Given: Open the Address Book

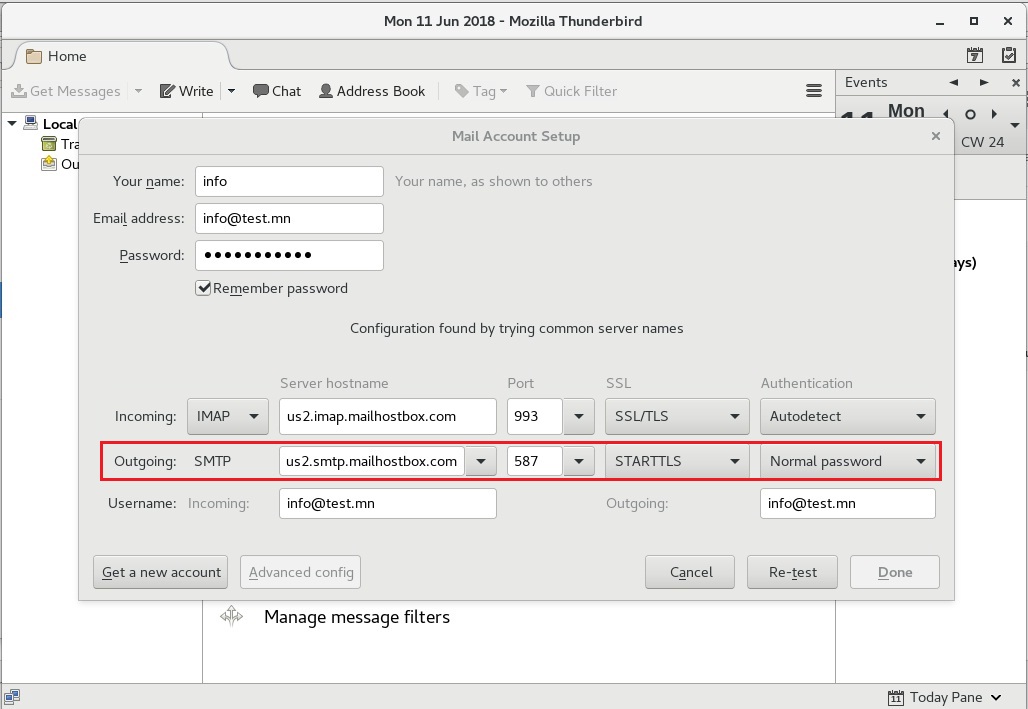Looking at the screenshot, I should (x=372, y=91).
